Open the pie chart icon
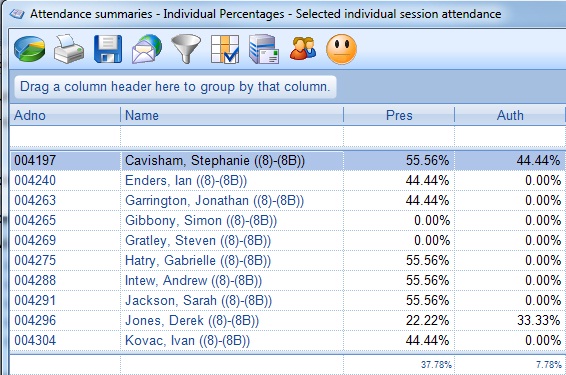The height and width of the screenshot is (375, 566). (30, 49)
